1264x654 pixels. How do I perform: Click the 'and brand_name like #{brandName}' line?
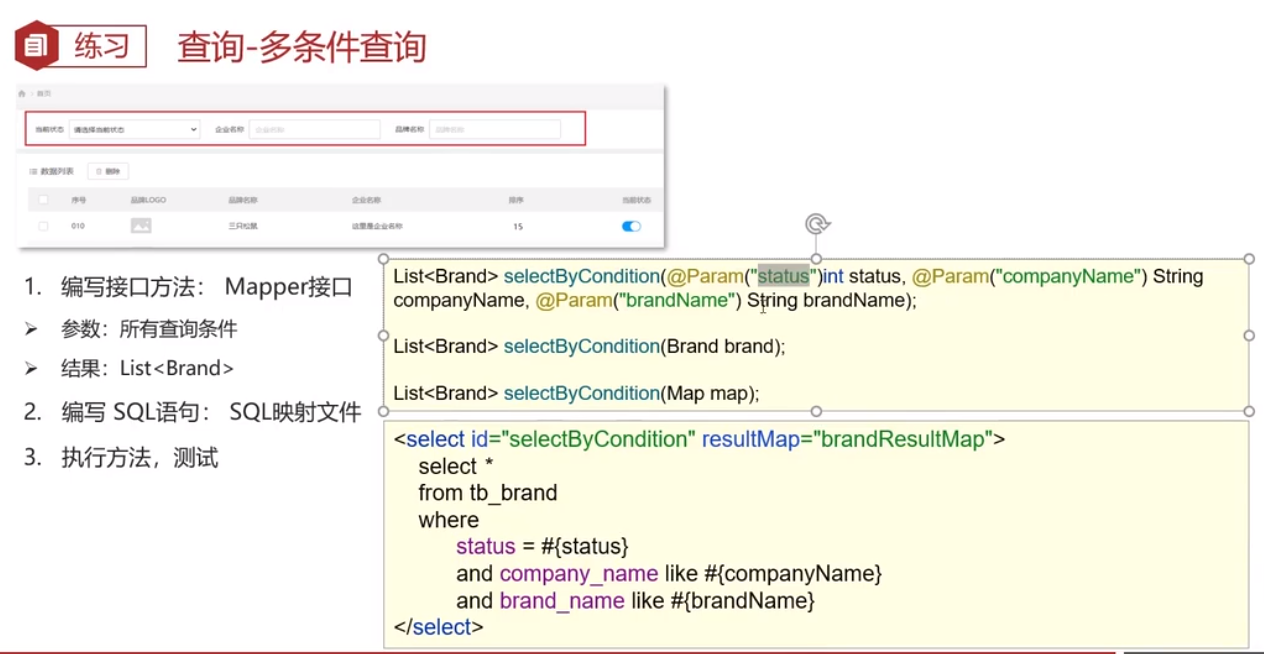636,601
